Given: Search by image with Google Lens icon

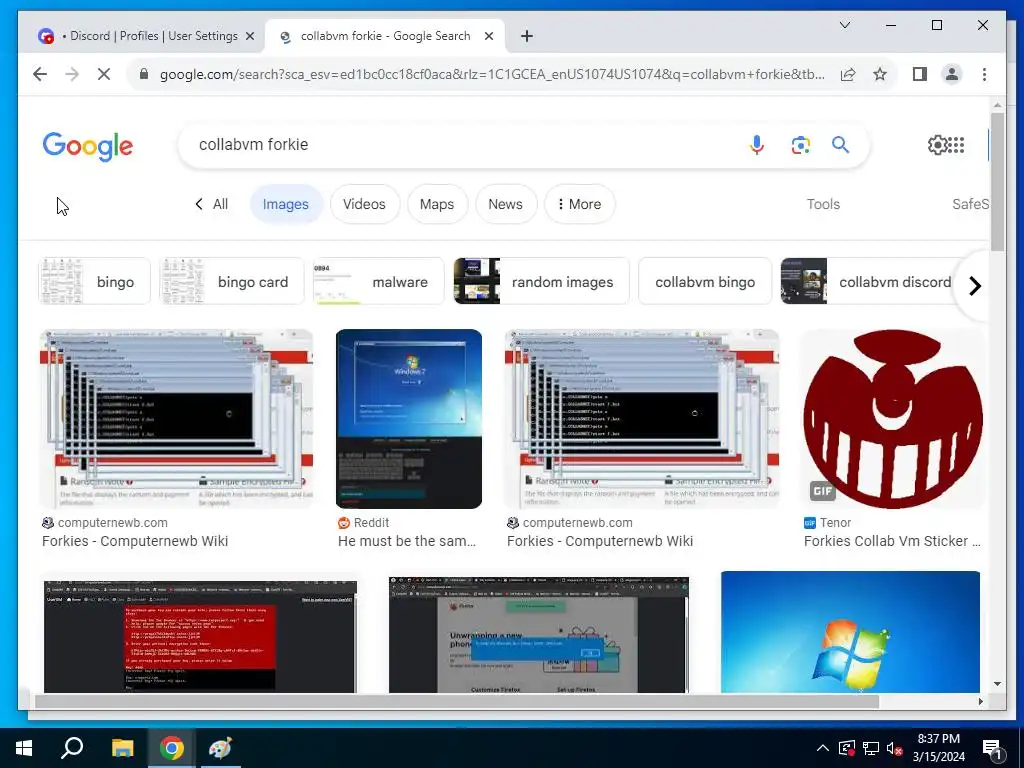Looking at the screenshot, I should (x=801, y=144).
